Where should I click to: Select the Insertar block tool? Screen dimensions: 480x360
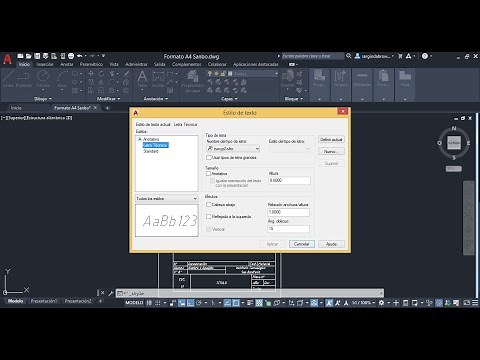click(x=287, y=79)
